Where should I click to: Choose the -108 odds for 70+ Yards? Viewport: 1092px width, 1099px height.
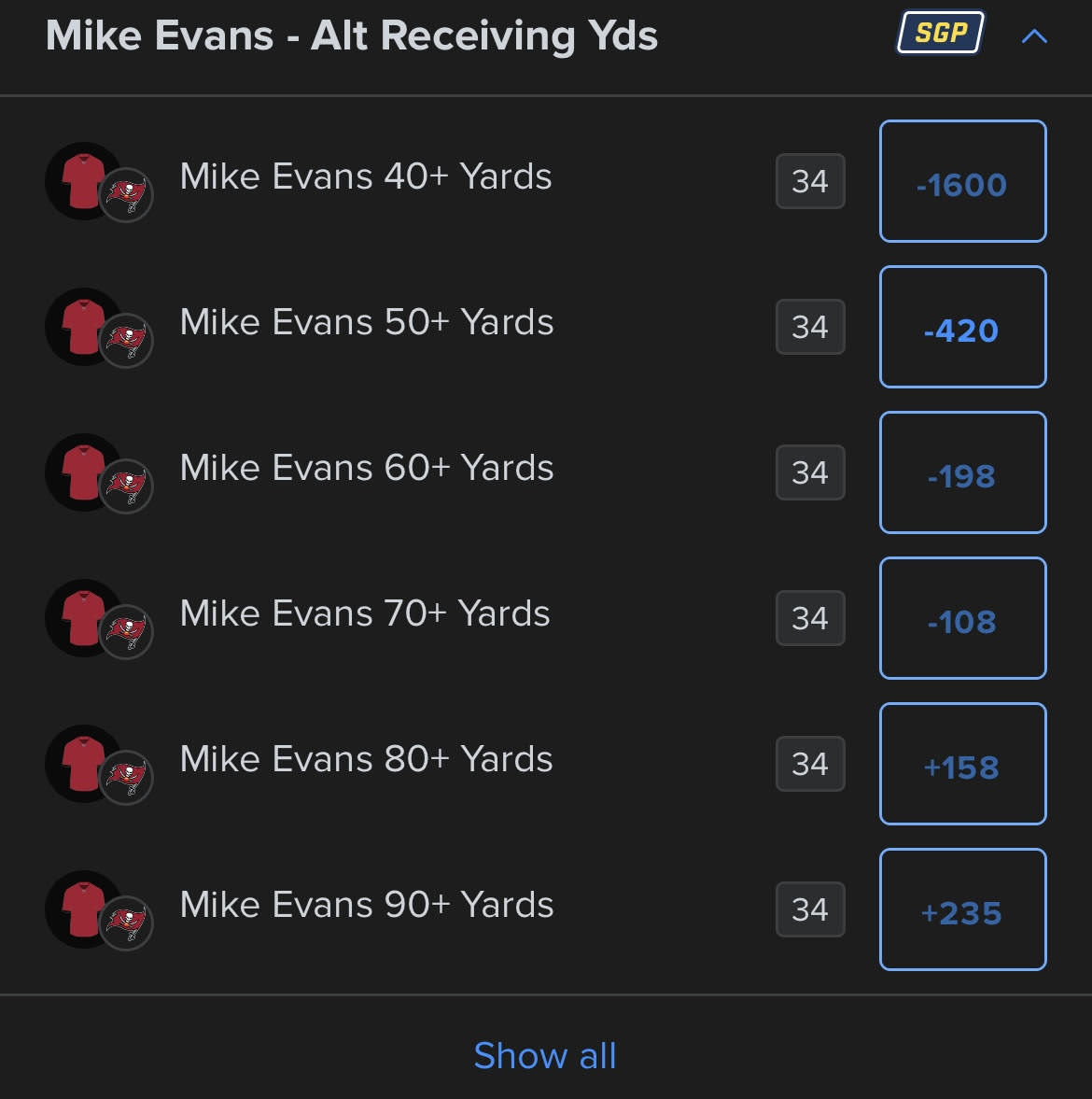point(962,618)
